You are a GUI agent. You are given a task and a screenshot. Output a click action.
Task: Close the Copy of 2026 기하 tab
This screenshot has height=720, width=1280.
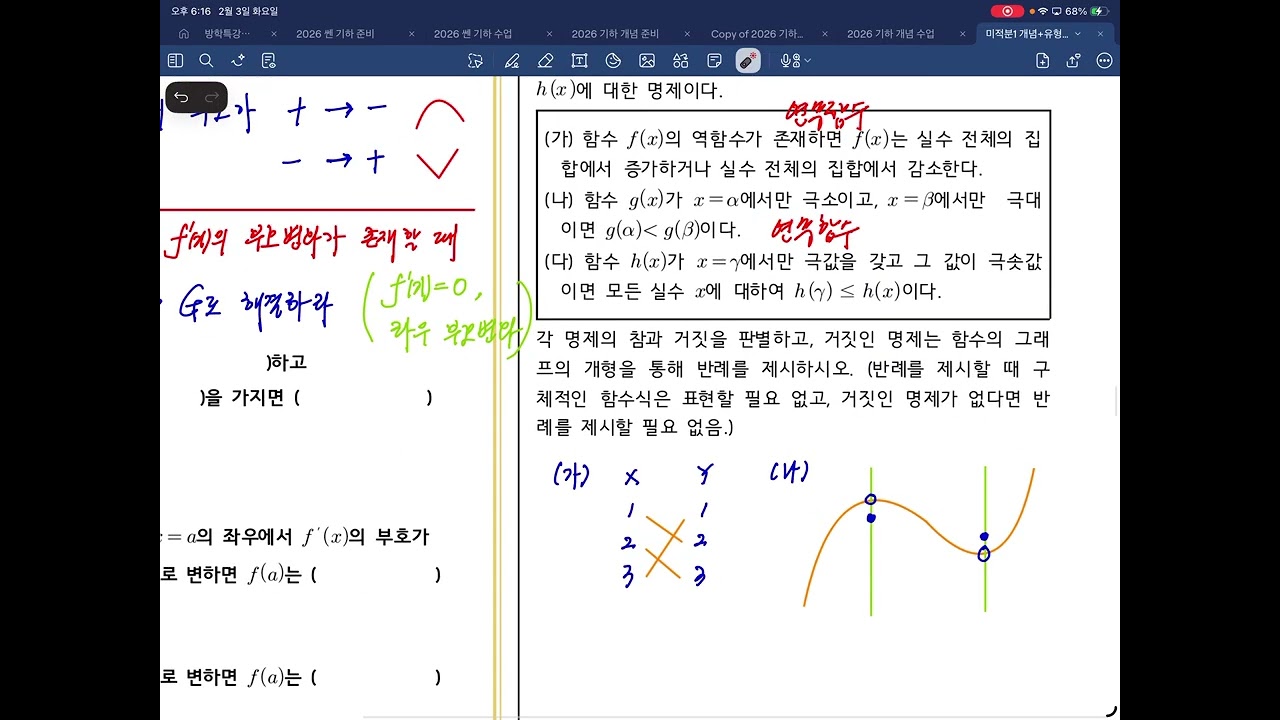click(x=825, y=33)
